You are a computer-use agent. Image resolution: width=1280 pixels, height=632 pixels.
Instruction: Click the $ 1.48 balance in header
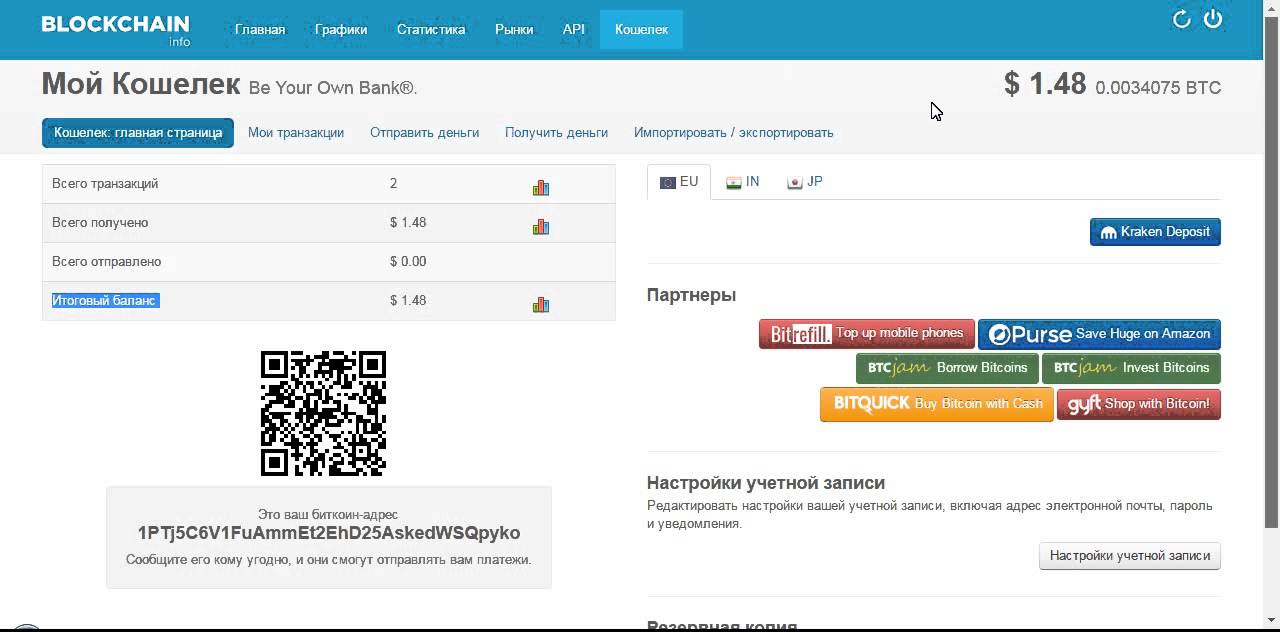pos(1045,84)
